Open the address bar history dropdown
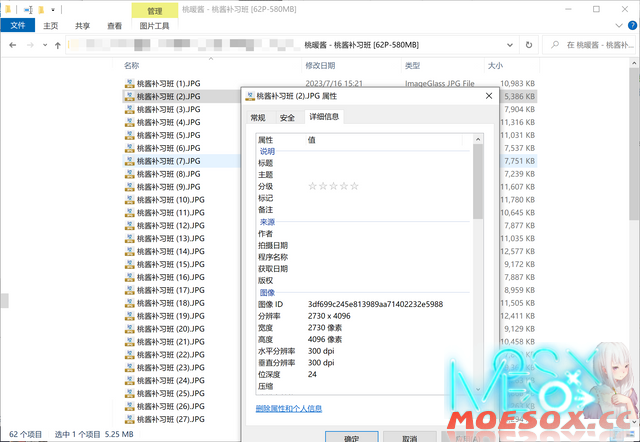 coord(510,45)
